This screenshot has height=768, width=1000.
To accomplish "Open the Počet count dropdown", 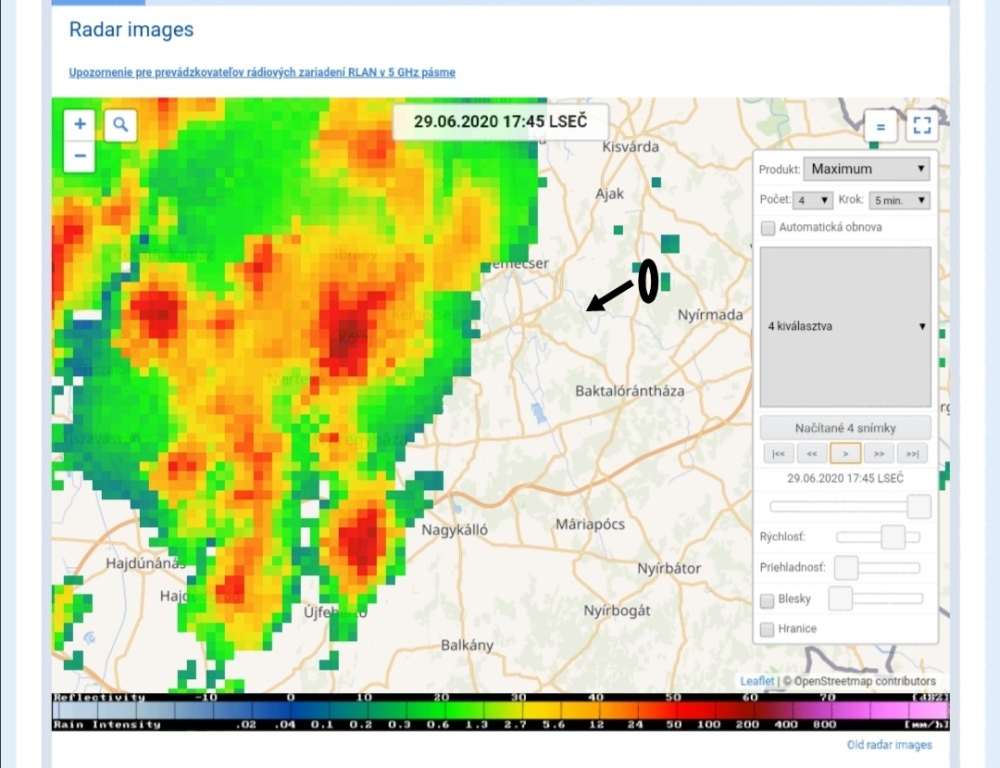I will [811, 200].
